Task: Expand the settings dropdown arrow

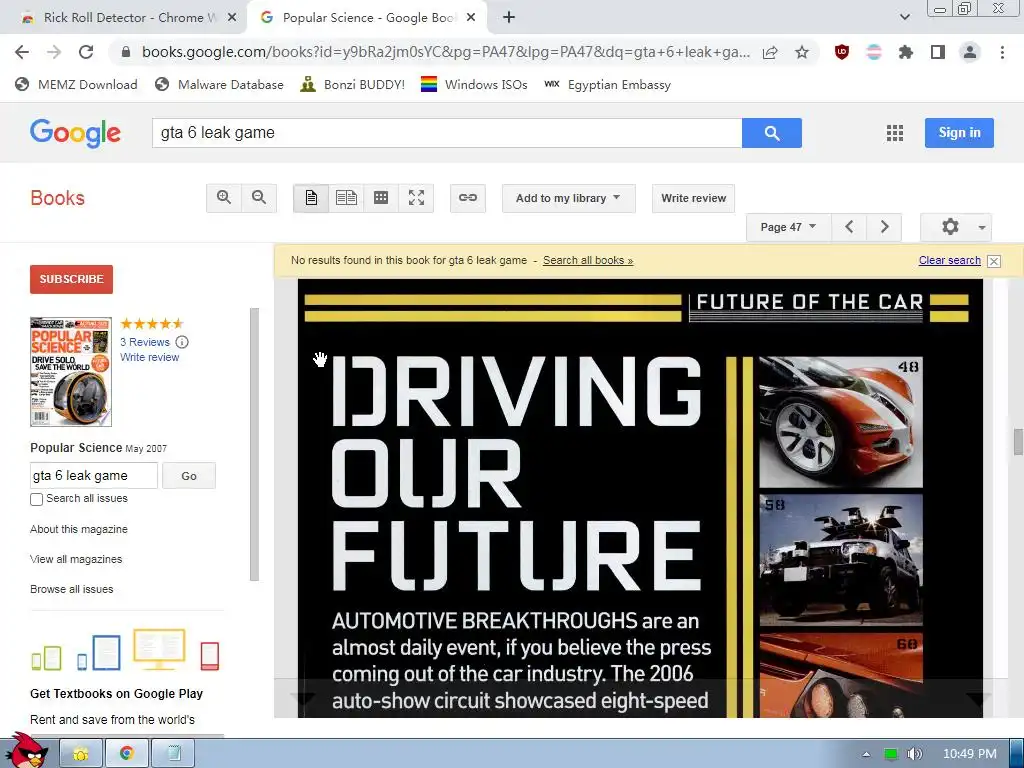Action: pos(982,227)
